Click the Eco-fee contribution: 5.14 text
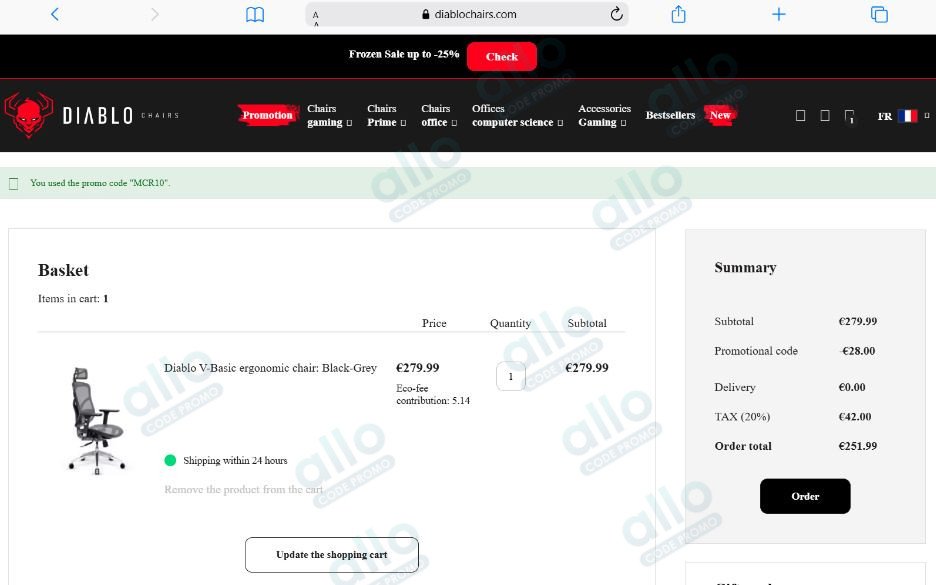Viewport: 936px width, 585px height. coord(433,395)
